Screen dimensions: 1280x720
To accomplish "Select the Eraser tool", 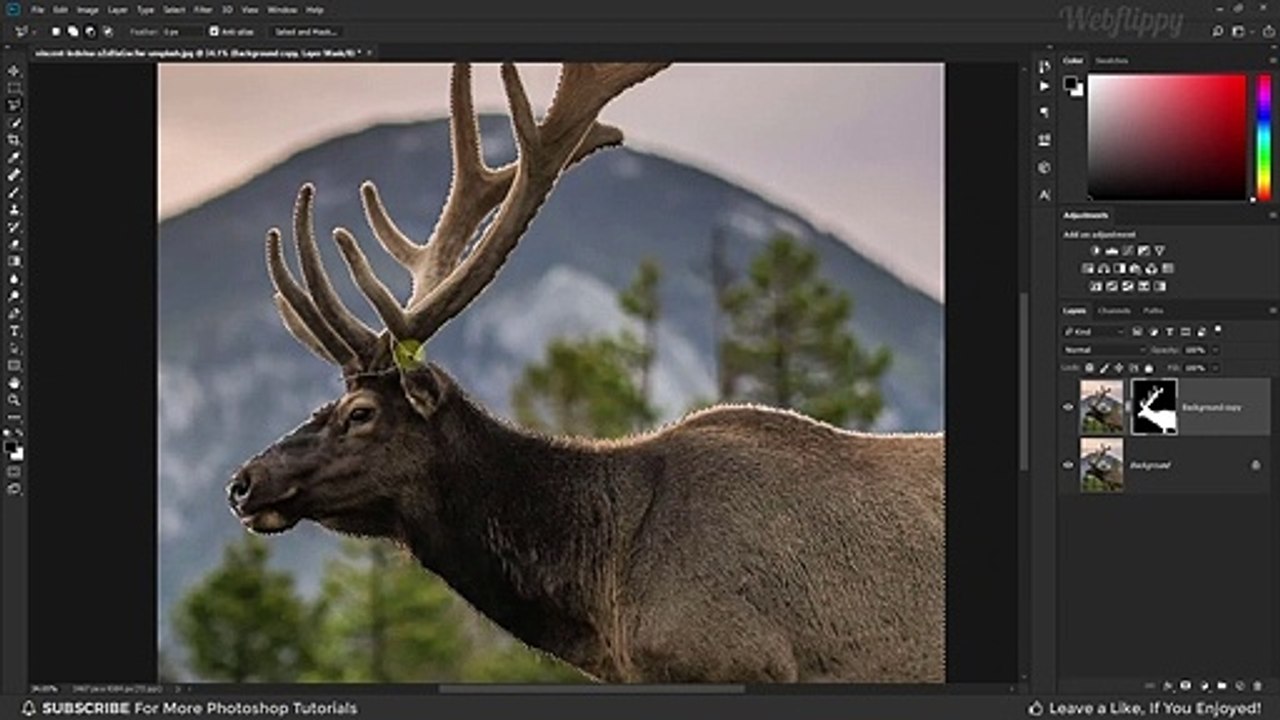I will 14,244.
